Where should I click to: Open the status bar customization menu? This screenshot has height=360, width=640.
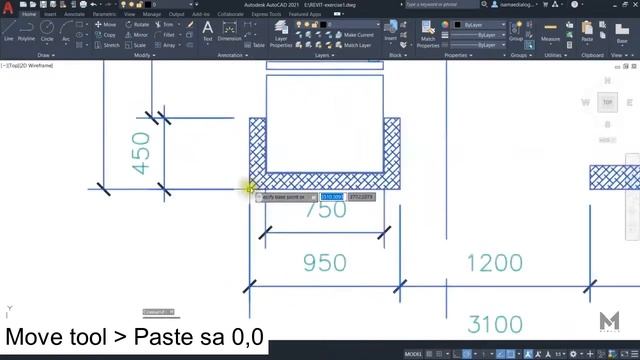(x=635, y=354)
